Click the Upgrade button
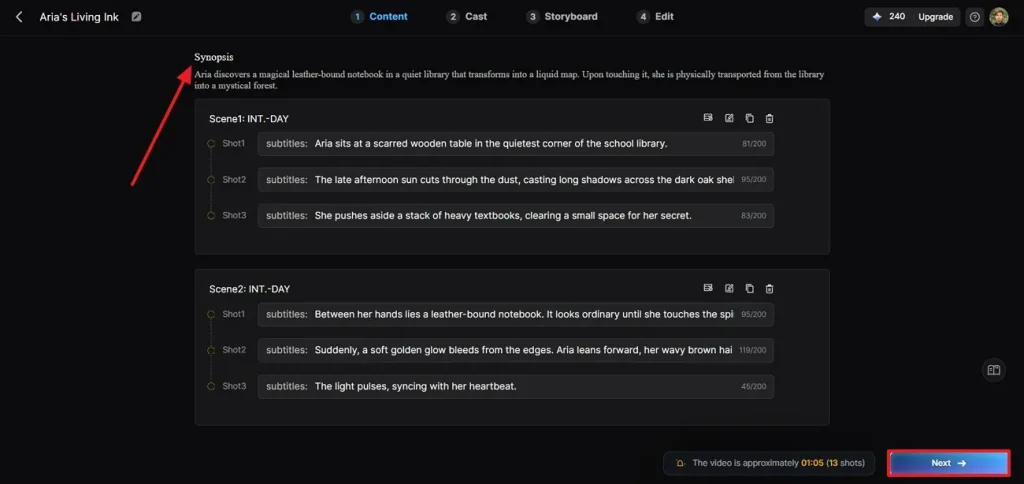1024x484 pixels. (x=935, y=17)
